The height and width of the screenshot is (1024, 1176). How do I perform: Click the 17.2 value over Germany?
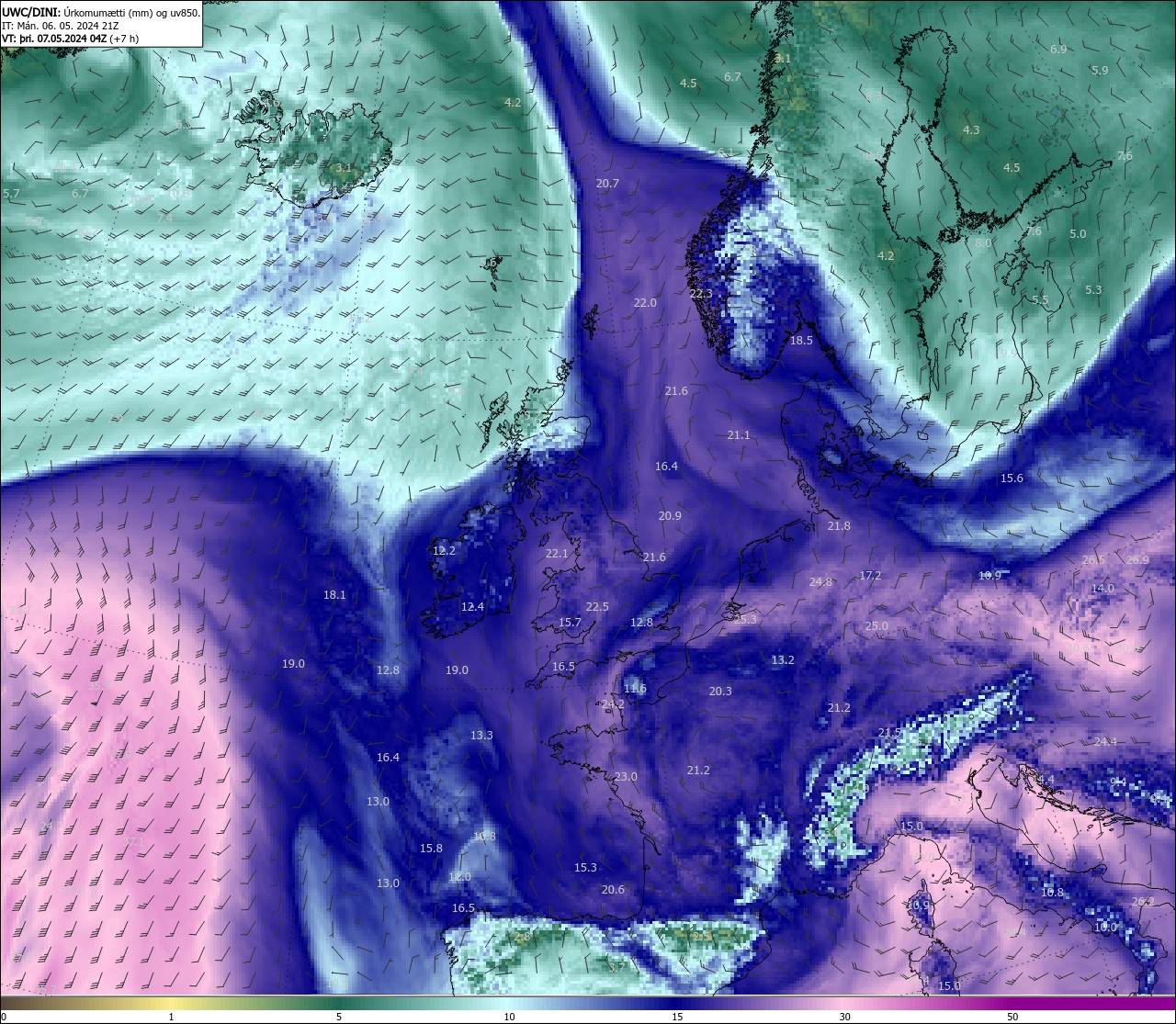click(870, 576)
